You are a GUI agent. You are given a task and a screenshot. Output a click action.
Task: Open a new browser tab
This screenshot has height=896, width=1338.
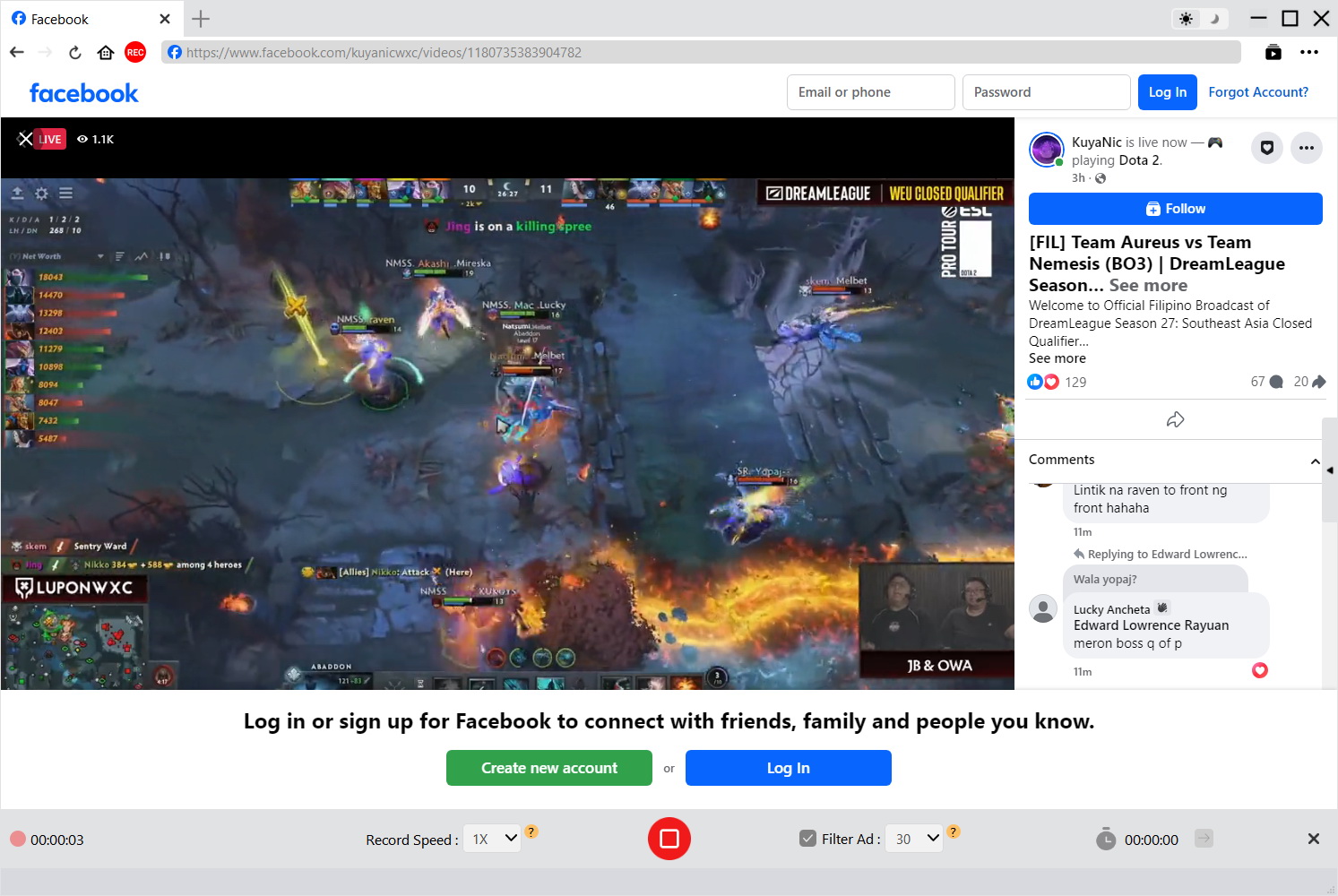pos(201,19)
